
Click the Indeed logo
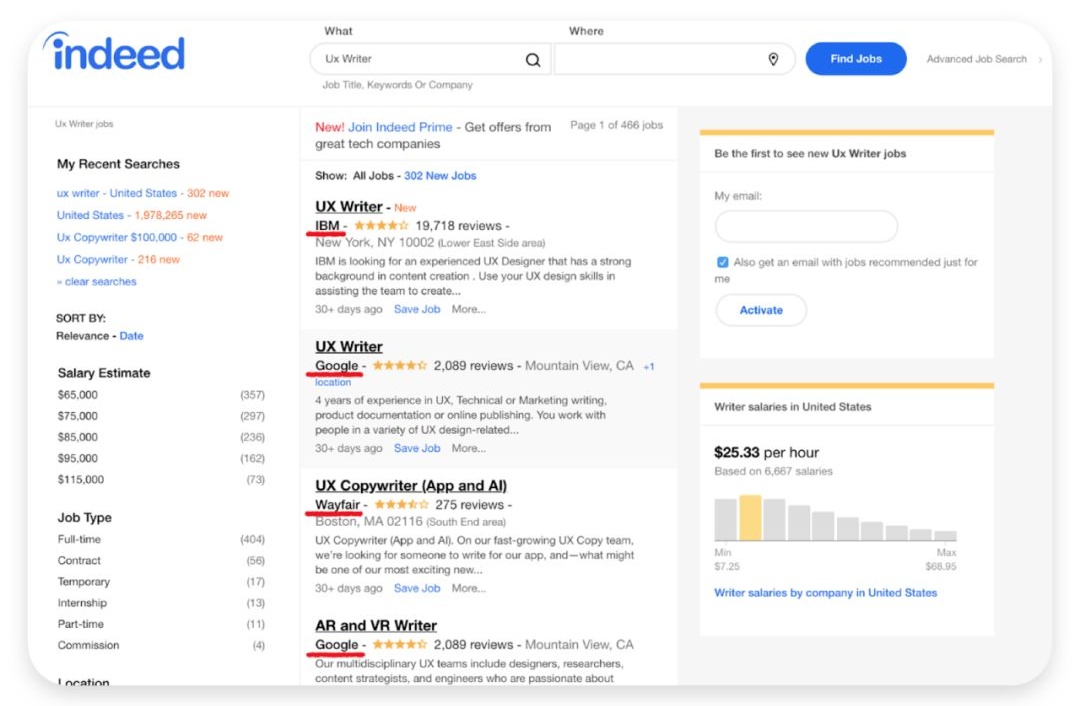pyautogui.click(x=114, y=52)
